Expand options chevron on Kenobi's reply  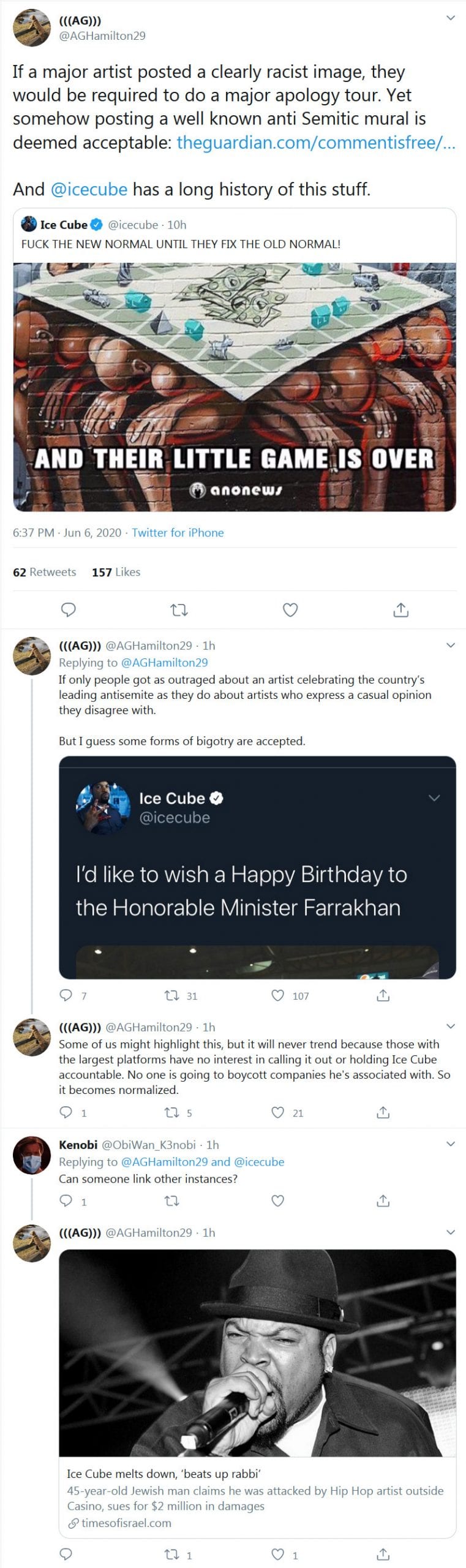(x=451, y=1144)
